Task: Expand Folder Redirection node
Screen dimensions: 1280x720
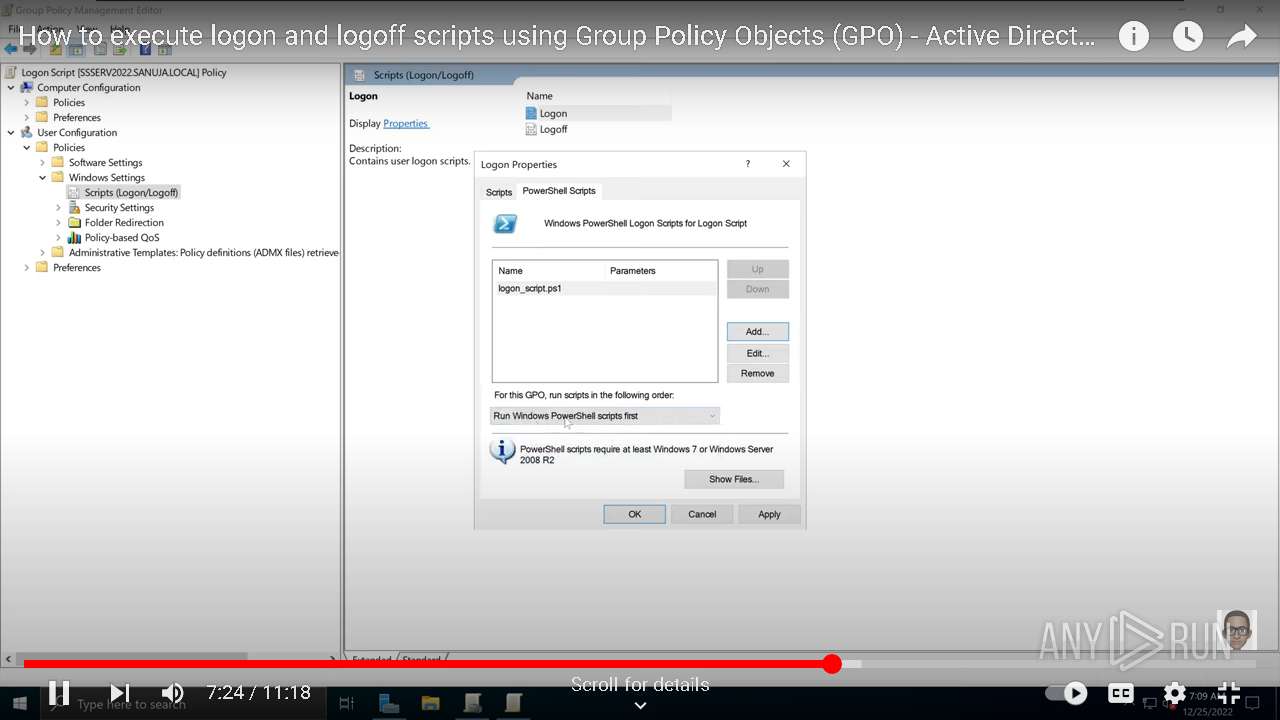Action: pyautogui.click(x=59, y=222)
